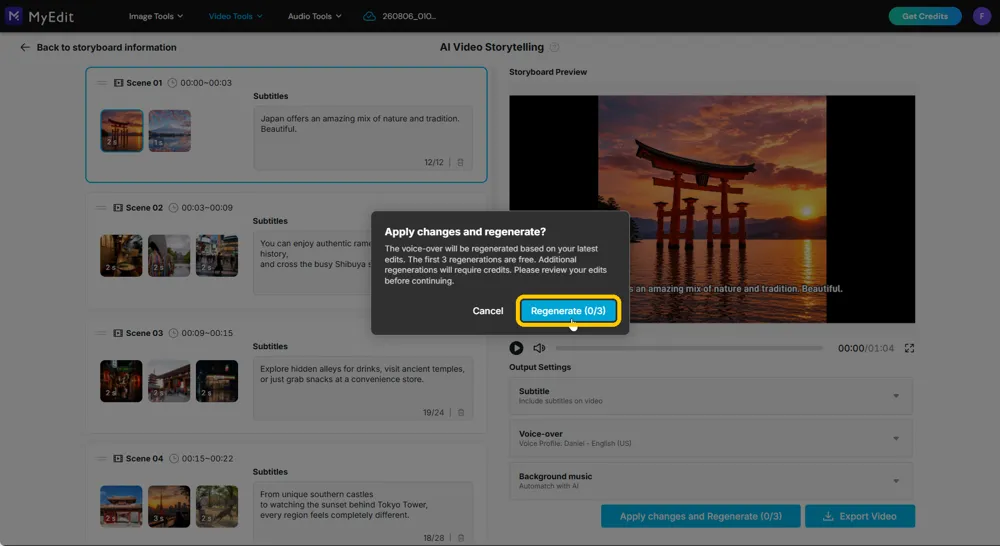Select Scene 04 third thumbnail
Viewport: 1000px width, 546px height.
(x=217, y=506)
